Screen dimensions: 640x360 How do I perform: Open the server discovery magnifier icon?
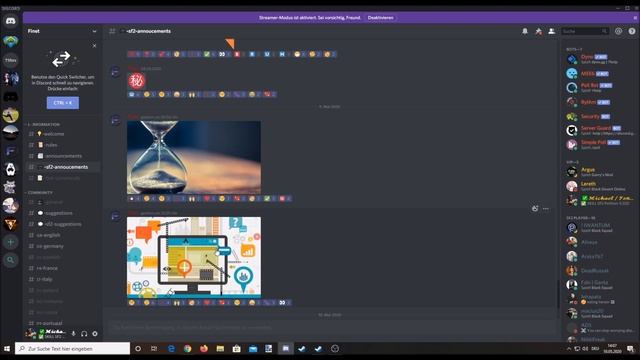click(11, 260)
